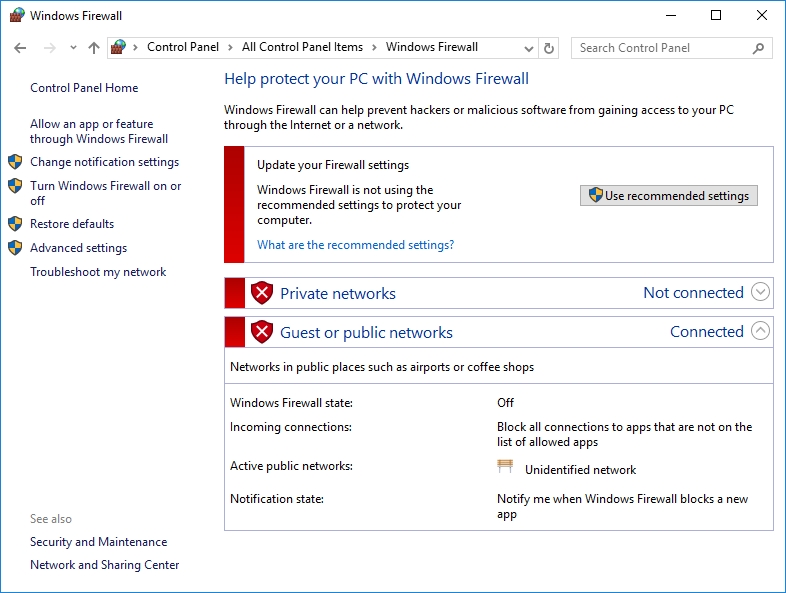The width and height of the screenshot is (786, 593).
Task: Open Control Panel Home link
Action: pyautogui.click(x=84, y=88)
